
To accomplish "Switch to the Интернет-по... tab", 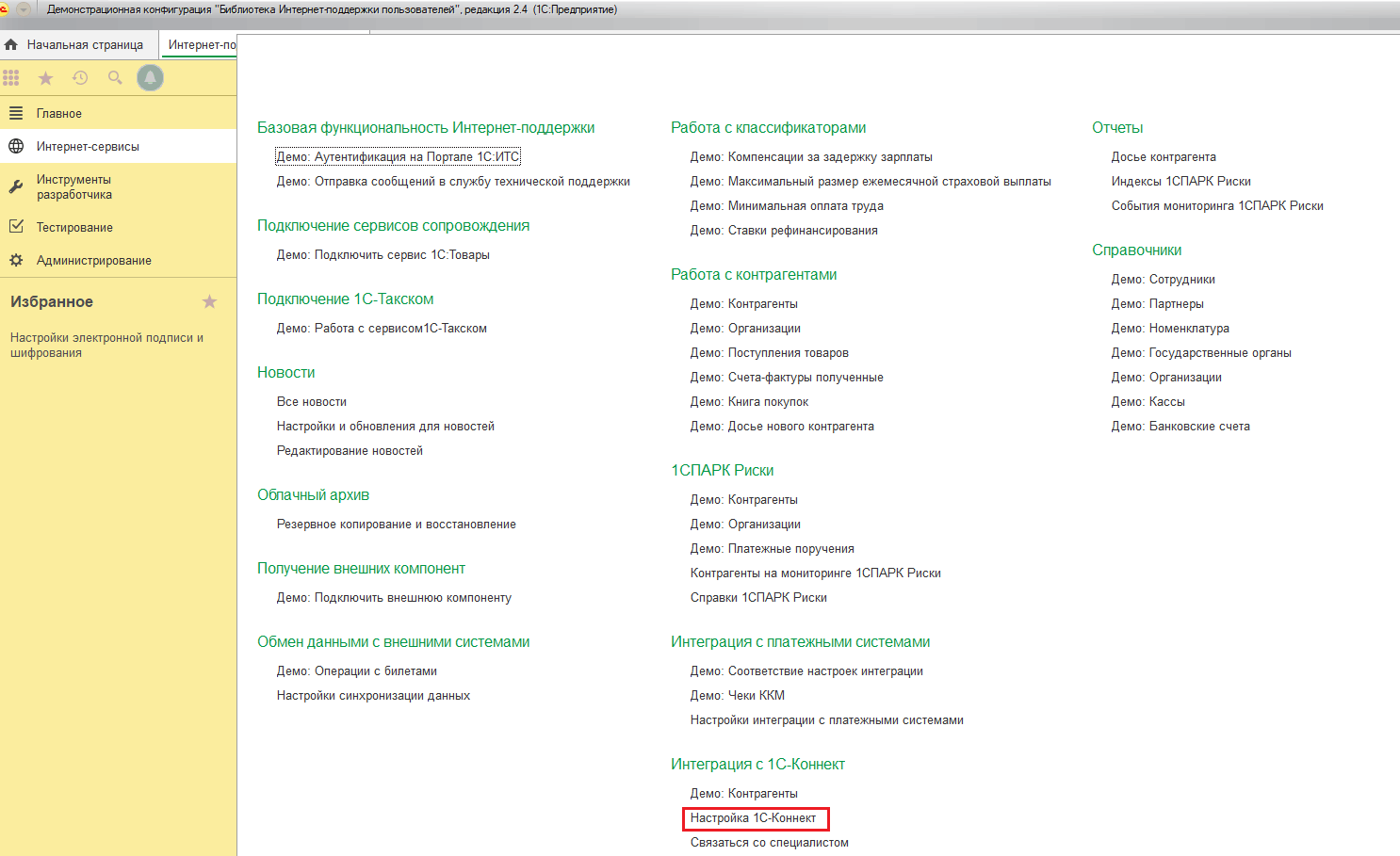I will click(198, 44).
